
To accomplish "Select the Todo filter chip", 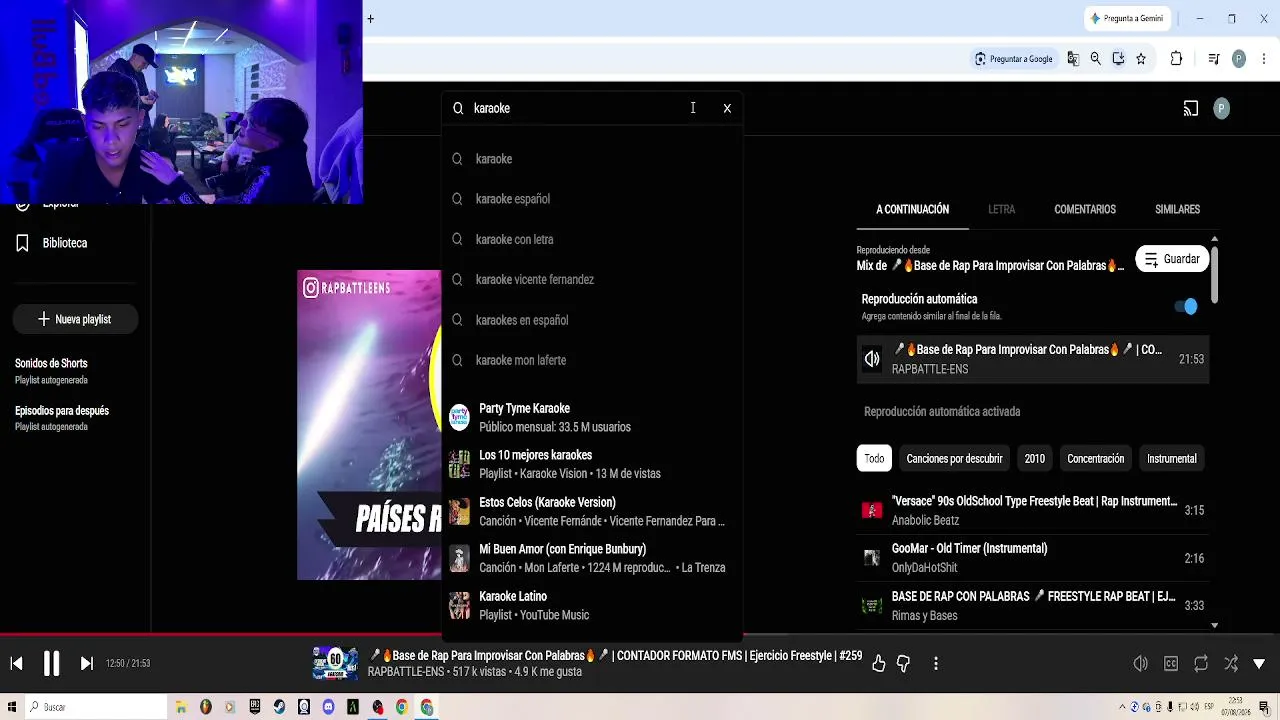I will (874, 459).
